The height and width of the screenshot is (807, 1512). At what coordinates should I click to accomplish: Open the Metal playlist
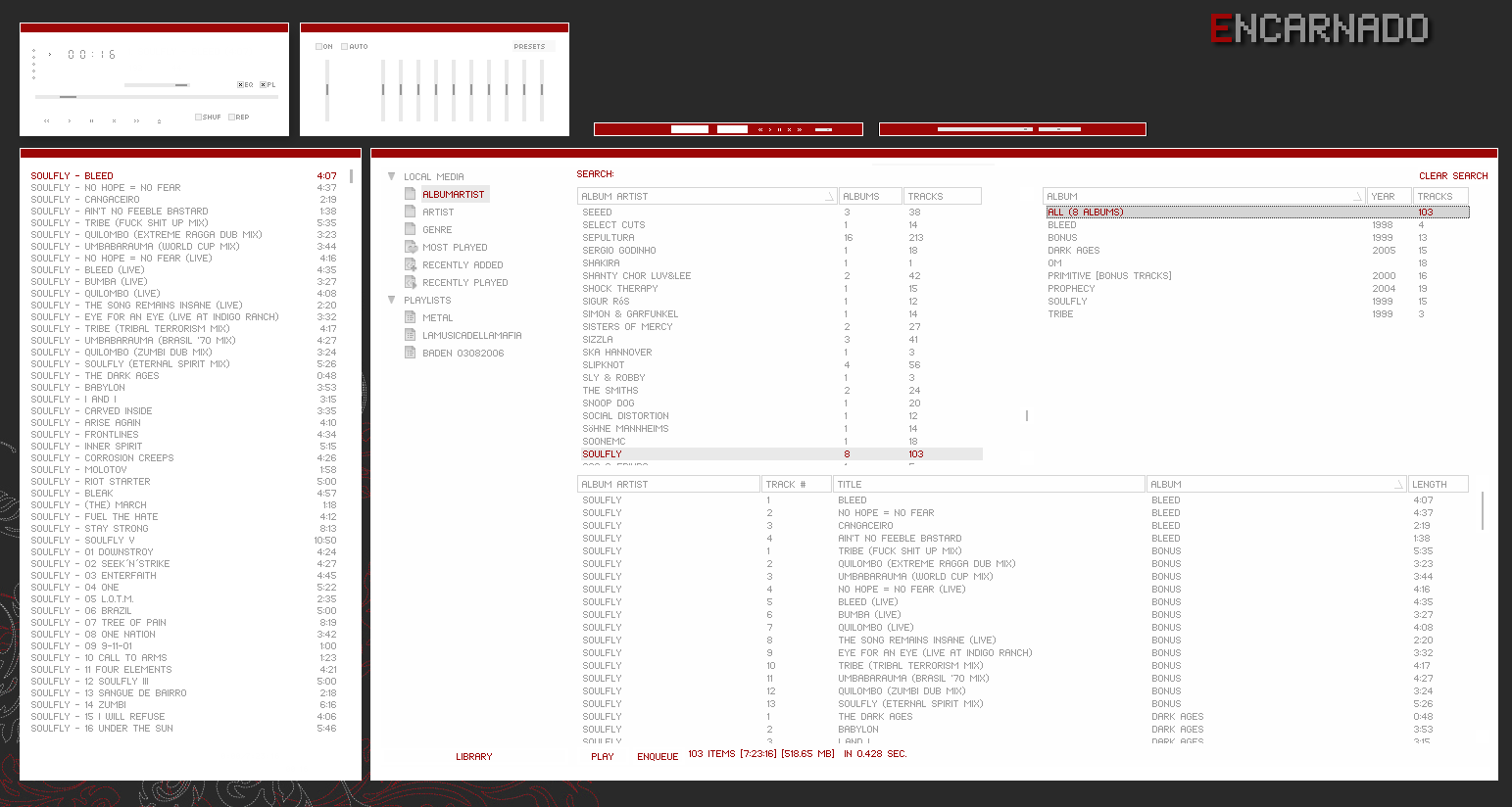click(x=437, y=317)
